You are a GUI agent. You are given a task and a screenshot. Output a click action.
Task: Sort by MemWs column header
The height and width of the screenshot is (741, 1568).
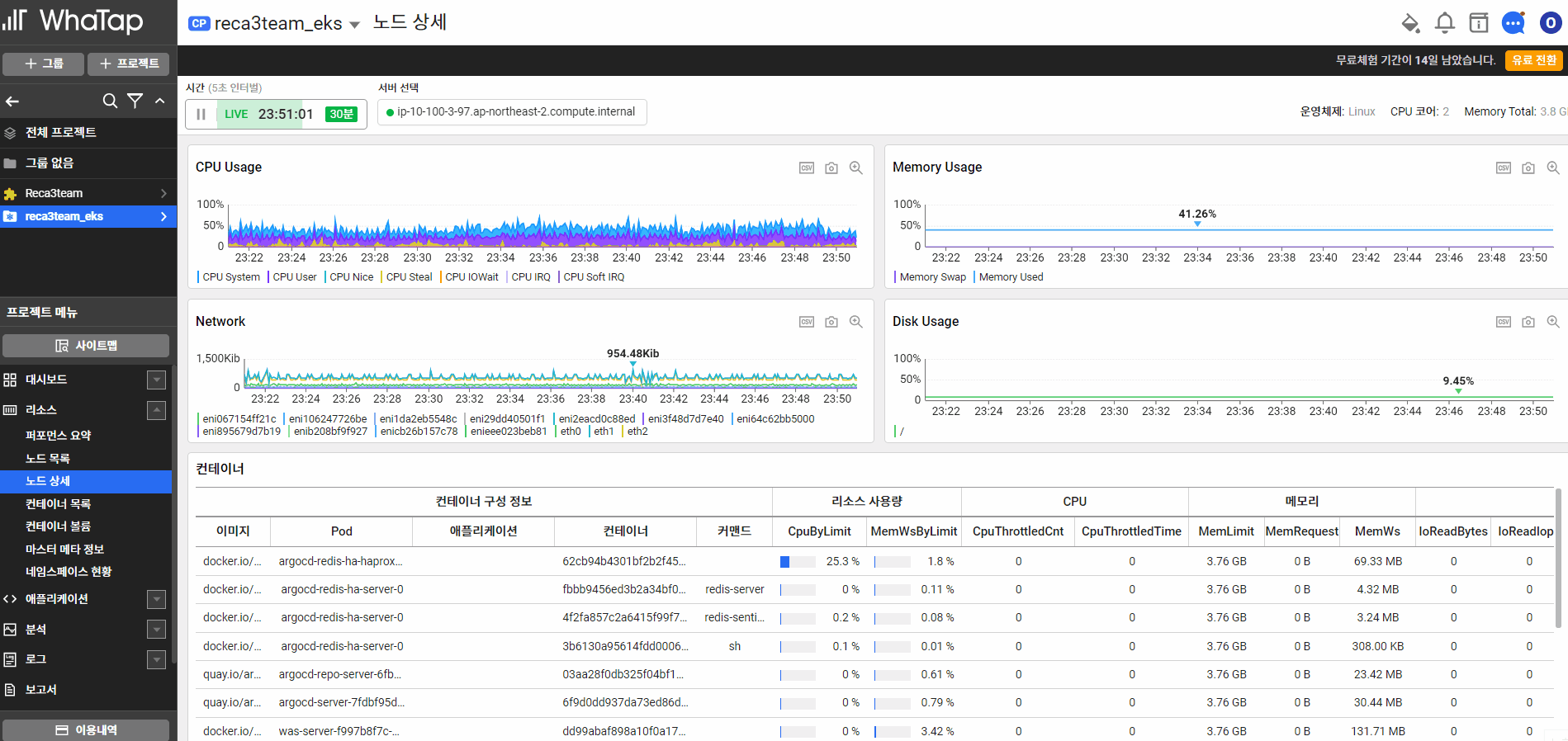click(x=1377, y=531)
